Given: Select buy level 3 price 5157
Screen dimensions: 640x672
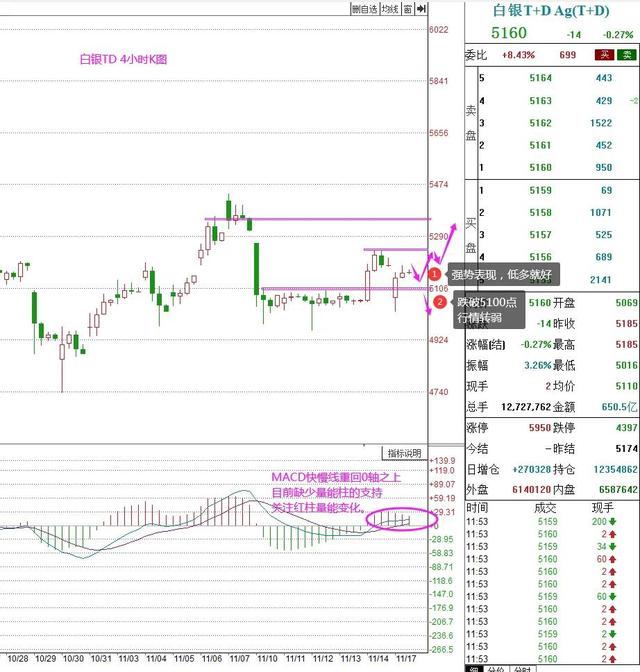Looking at the screenshot, I should pos(541,235).
